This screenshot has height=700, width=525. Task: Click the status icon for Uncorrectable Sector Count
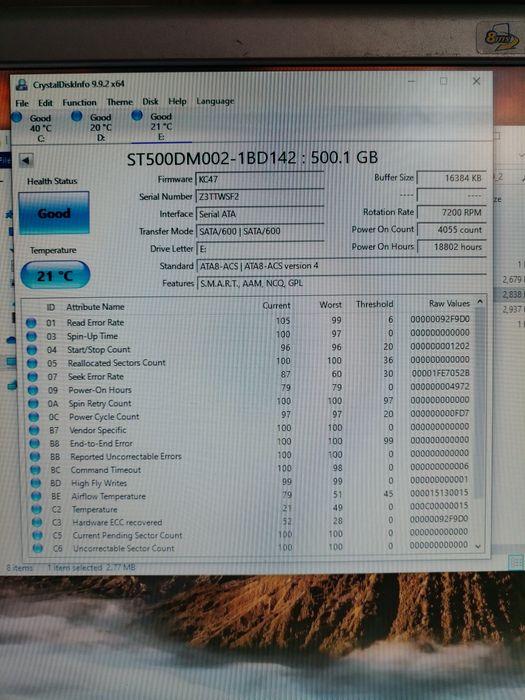[38, 548]
